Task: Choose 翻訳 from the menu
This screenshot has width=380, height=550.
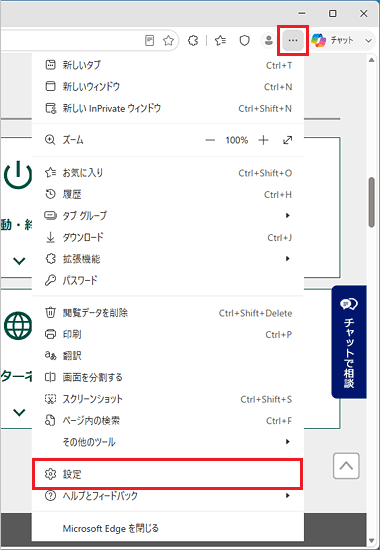Action: click(168, 356)
